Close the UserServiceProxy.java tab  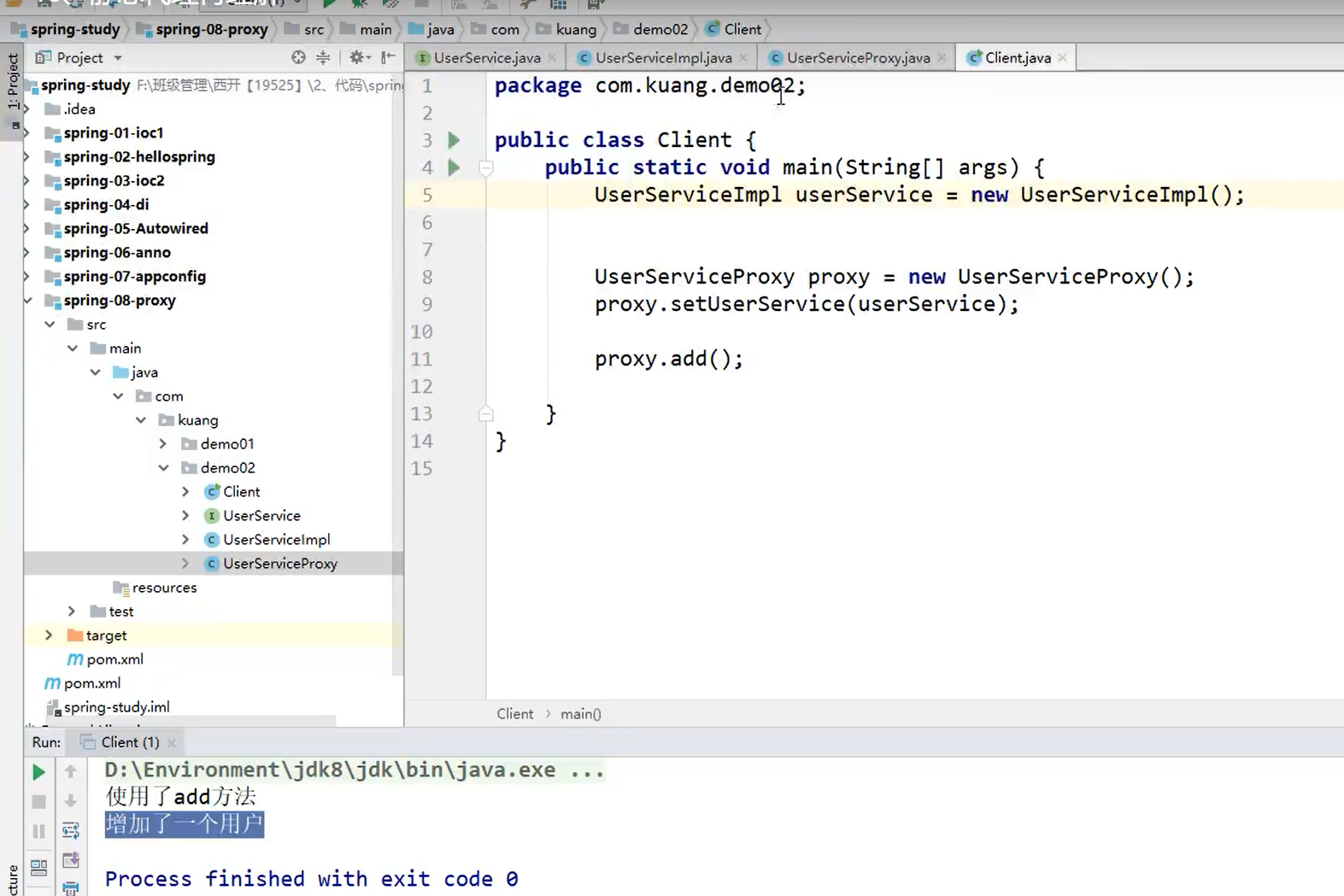tap(942, 58)
